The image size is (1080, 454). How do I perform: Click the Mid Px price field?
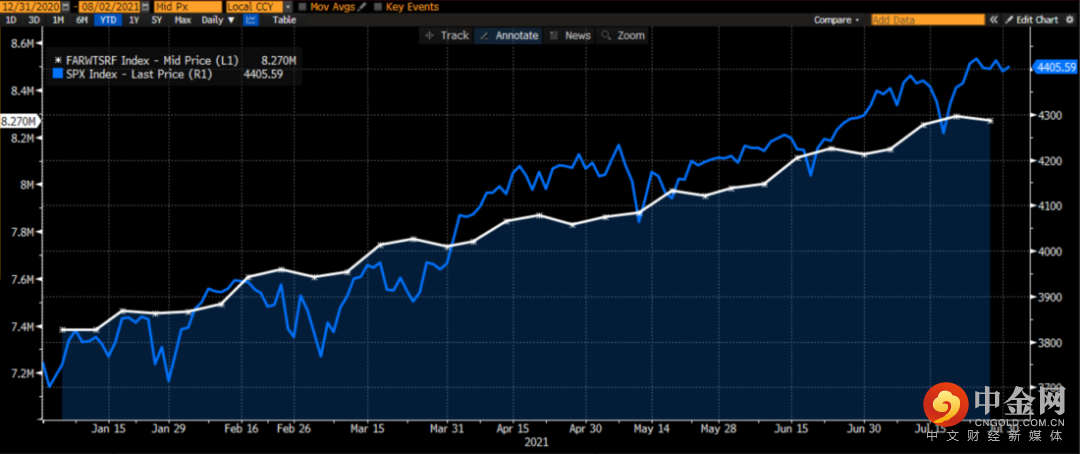click(188, 7)
